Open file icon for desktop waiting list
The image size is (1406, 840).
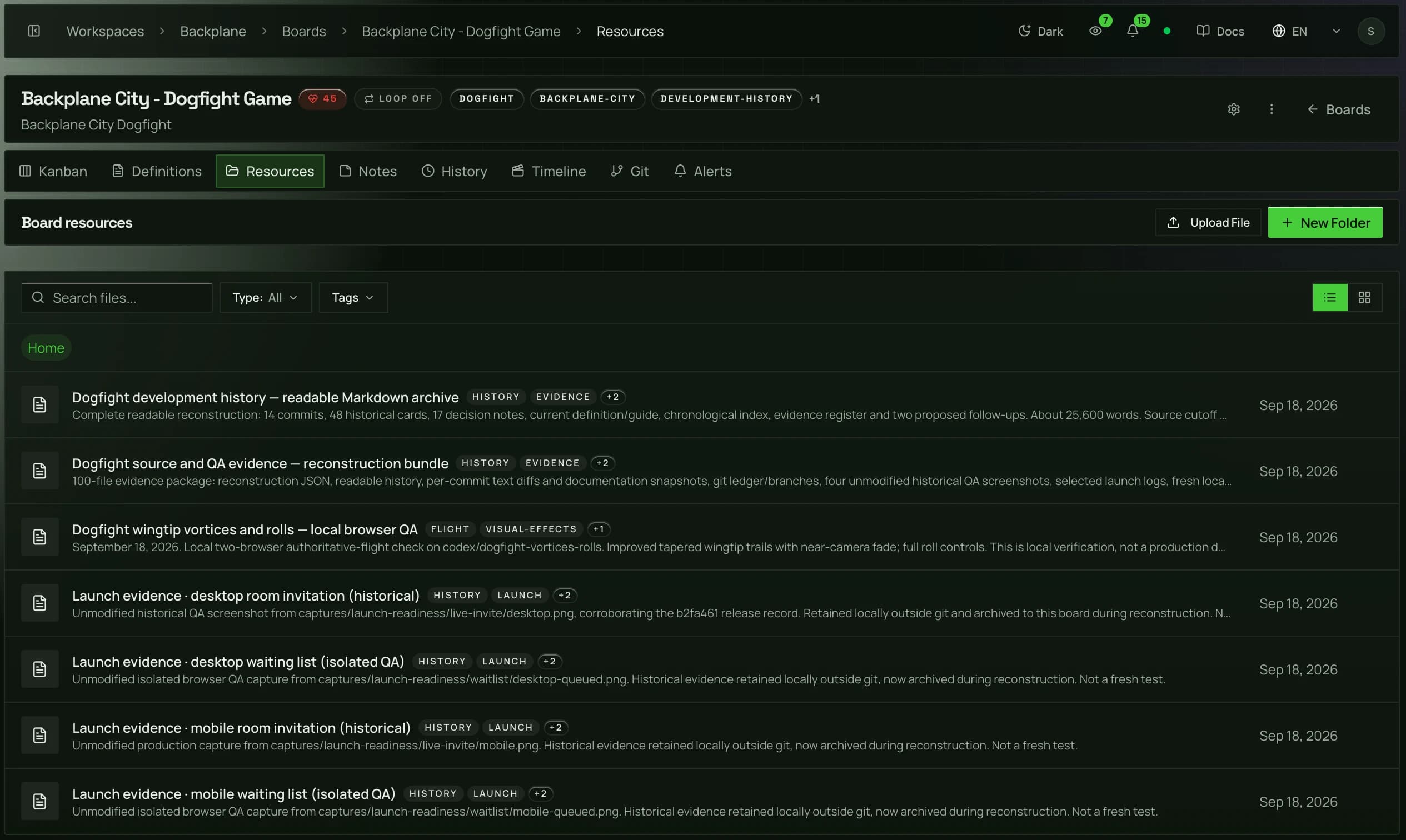coord(39,669)
